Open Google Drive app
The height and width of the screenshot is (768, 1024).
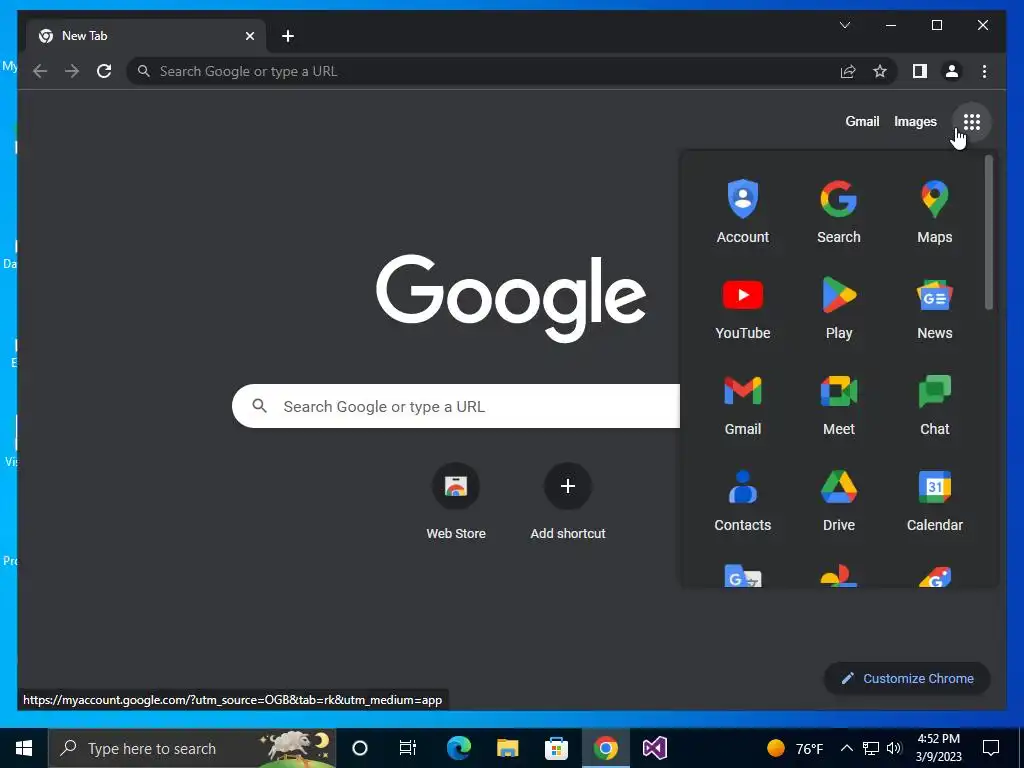pos(839,500)
